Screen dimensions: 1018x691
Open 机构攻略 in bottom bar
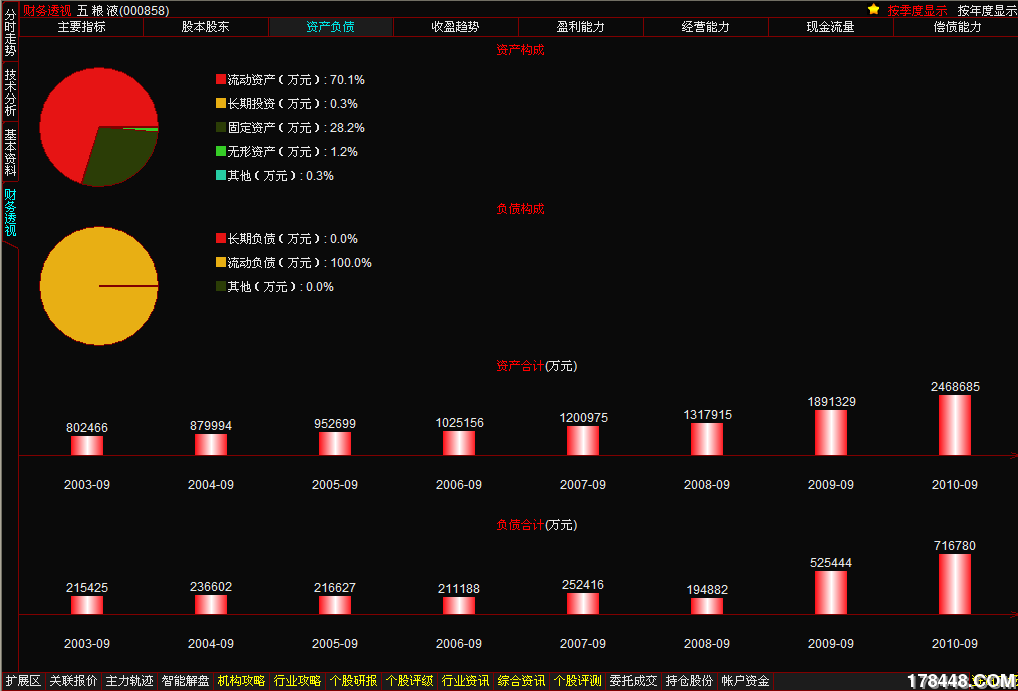point(241,681)
